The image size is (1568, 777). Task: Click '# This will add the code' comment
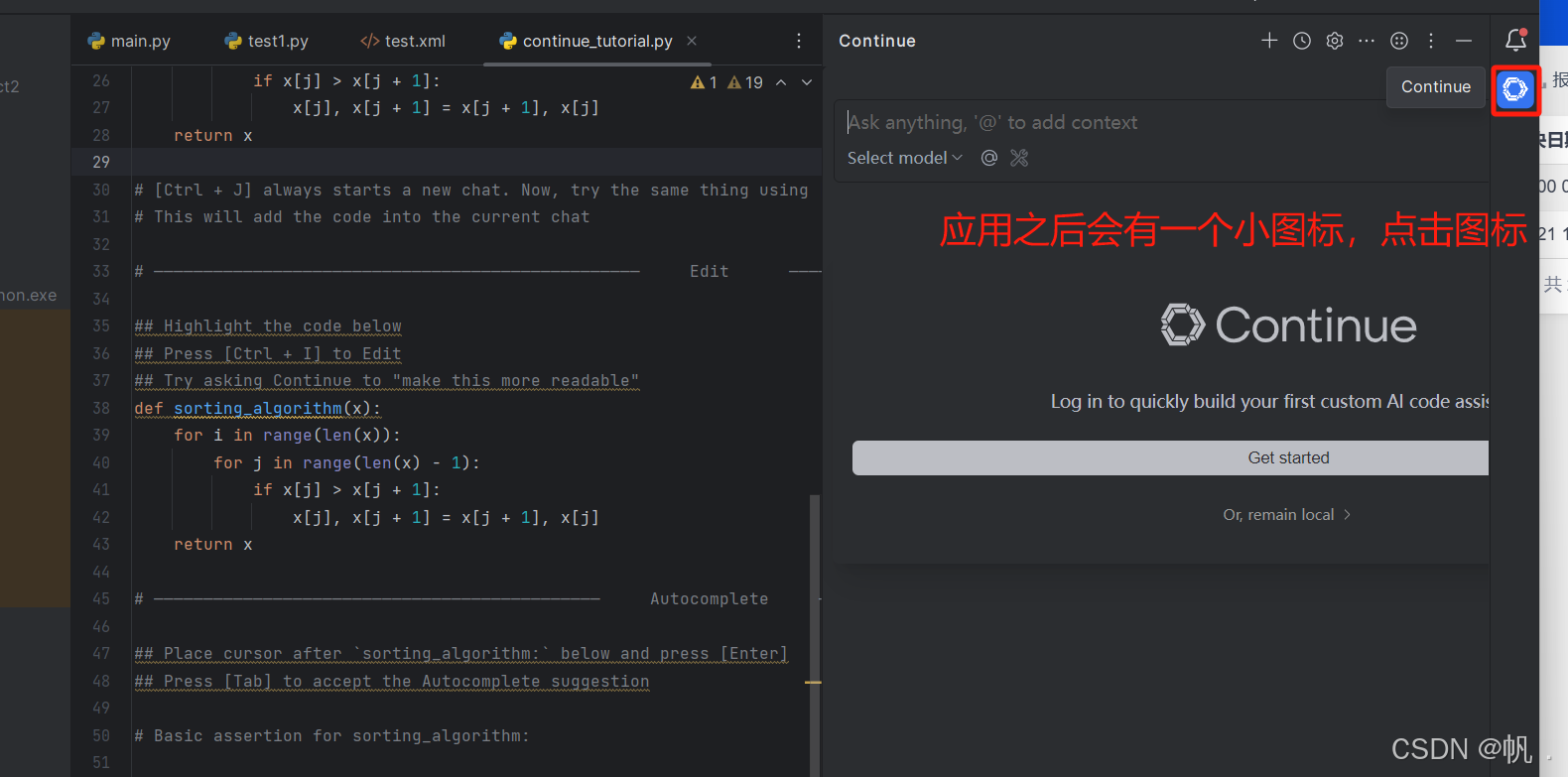[362, 217]
